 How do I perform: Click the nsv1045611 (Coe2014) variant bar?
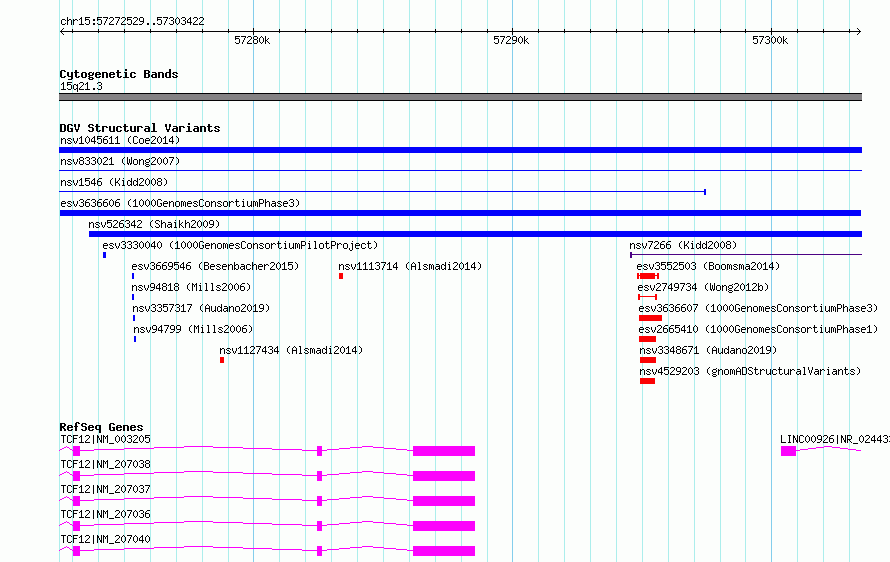click(460, 150)
